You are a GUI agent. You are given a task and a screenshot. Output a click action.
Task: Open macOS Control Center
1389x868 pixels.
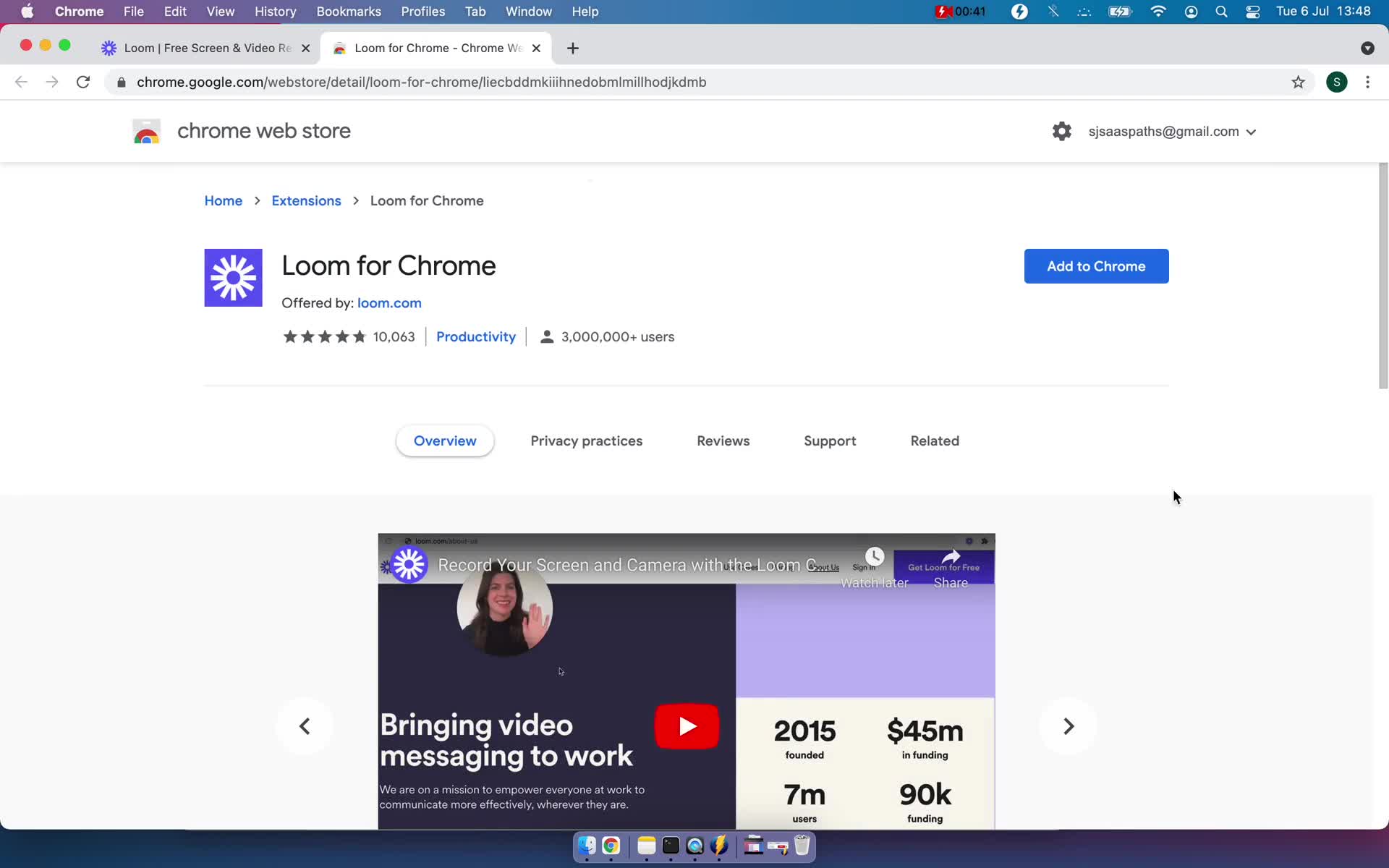coord(1253,12)
